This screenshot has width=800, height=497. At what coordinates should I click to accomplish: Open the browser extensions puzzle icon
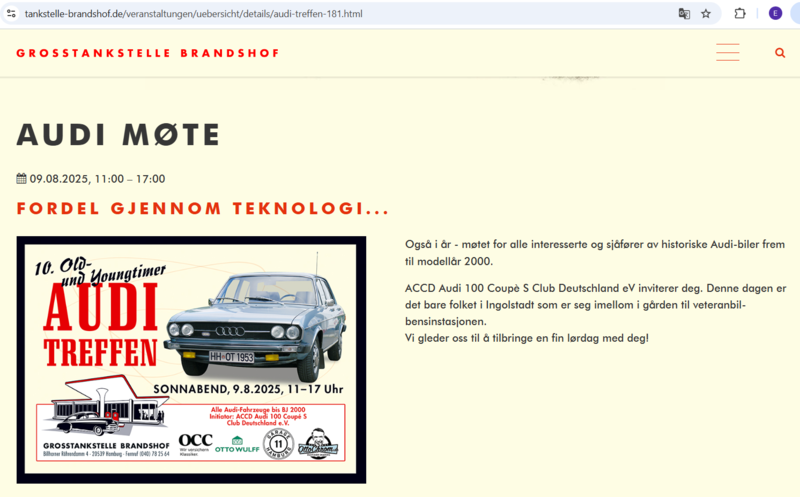pos(739,14)
